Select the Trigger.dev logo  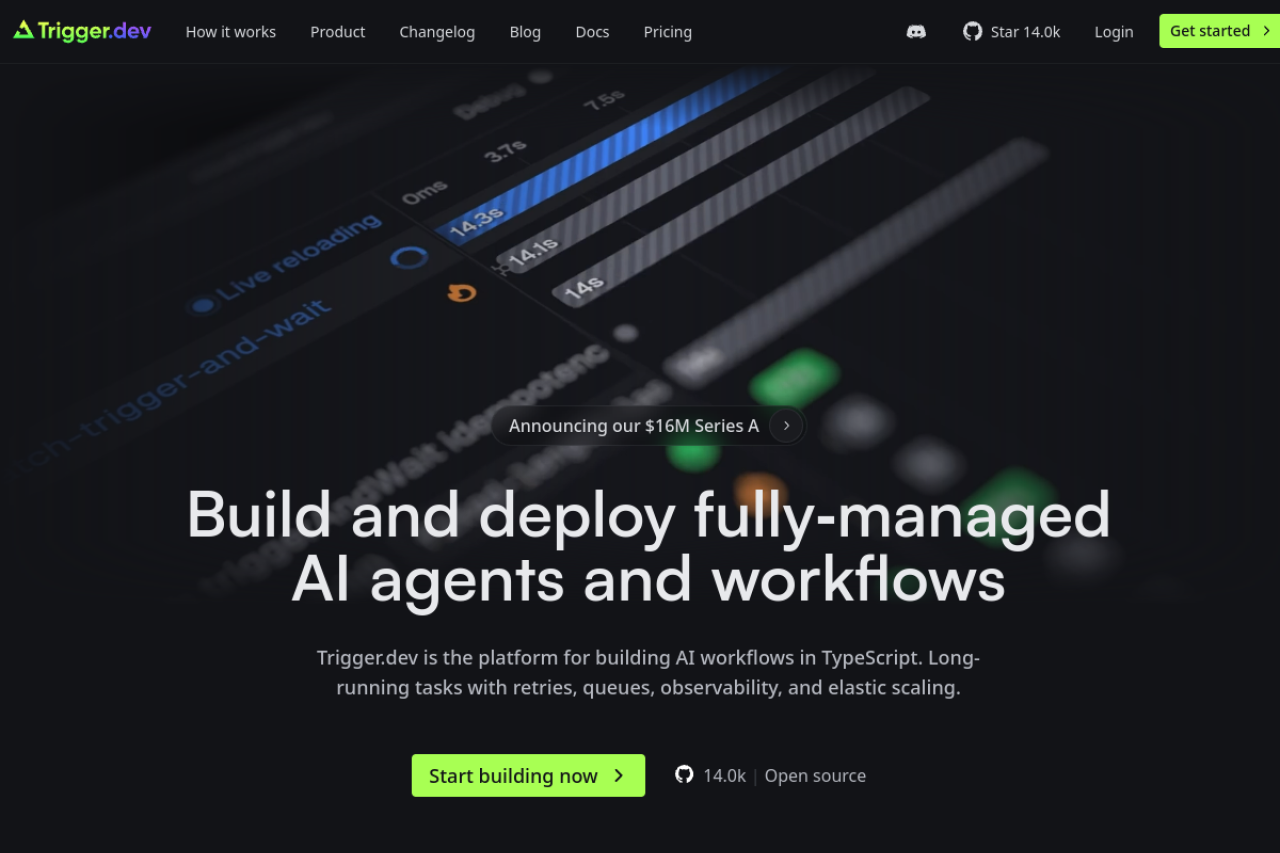point(80,31)
